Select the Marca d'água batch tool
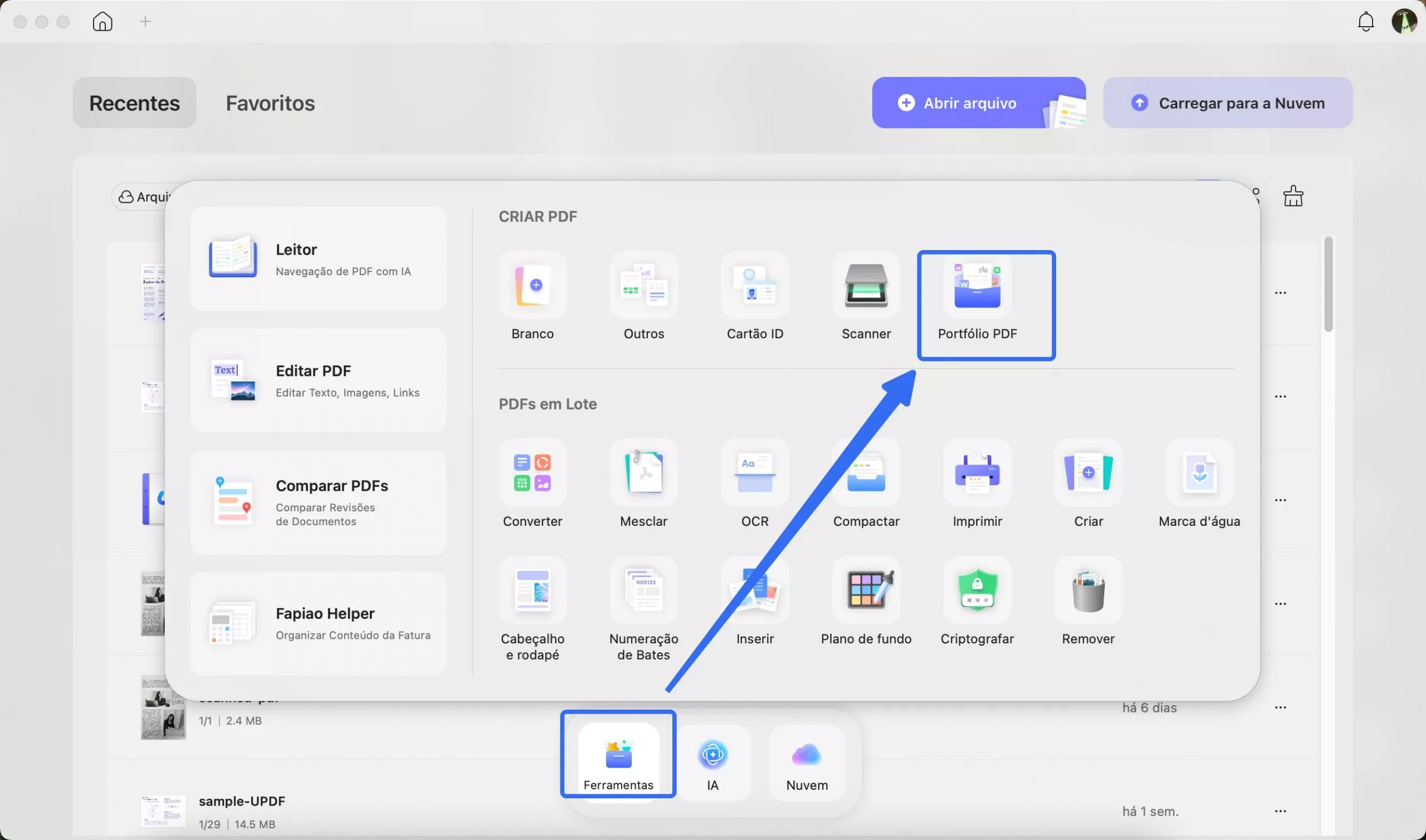This screenshot has width=1426, height=840. coord(1199,473)
